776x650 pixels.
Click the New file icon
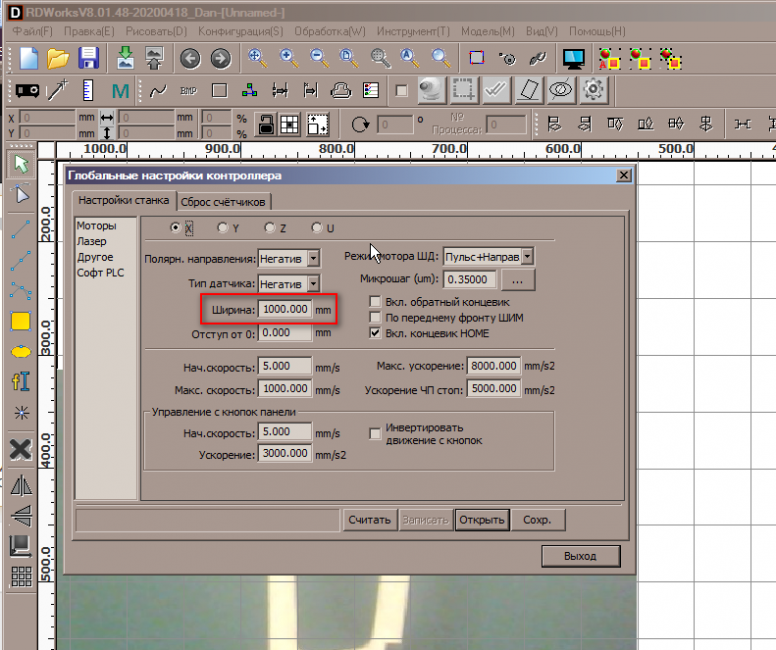[x=26, y=58]
